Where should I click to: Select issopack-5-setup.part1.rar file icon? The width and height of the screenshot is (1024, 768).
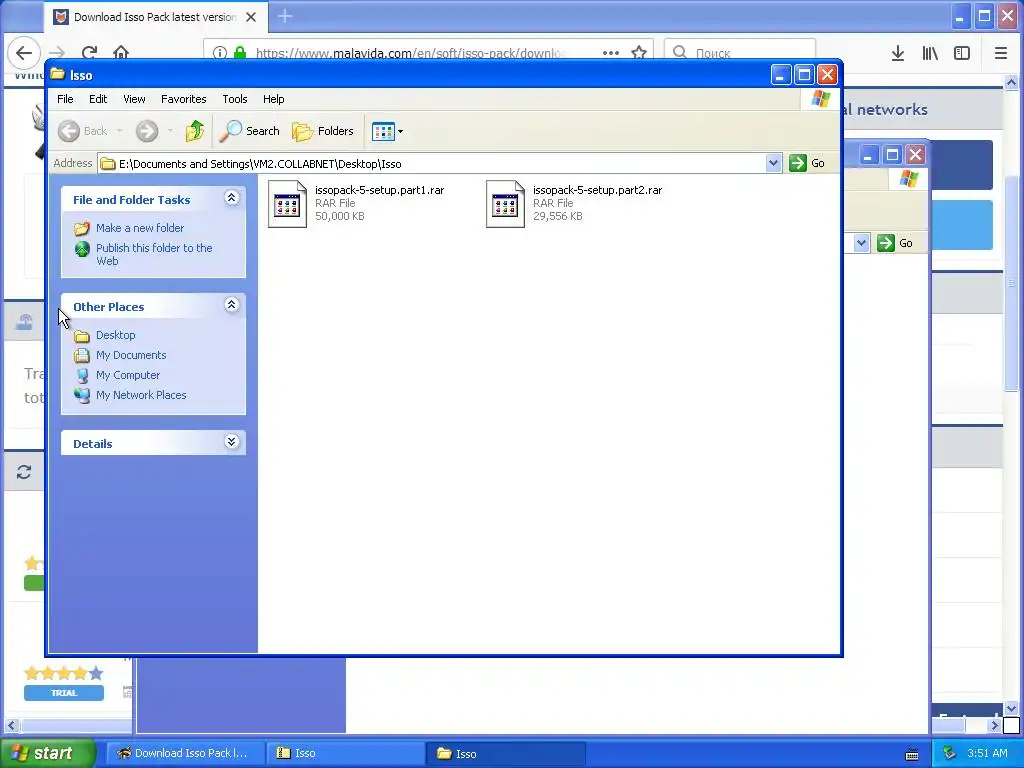click(x=287, y=204)
